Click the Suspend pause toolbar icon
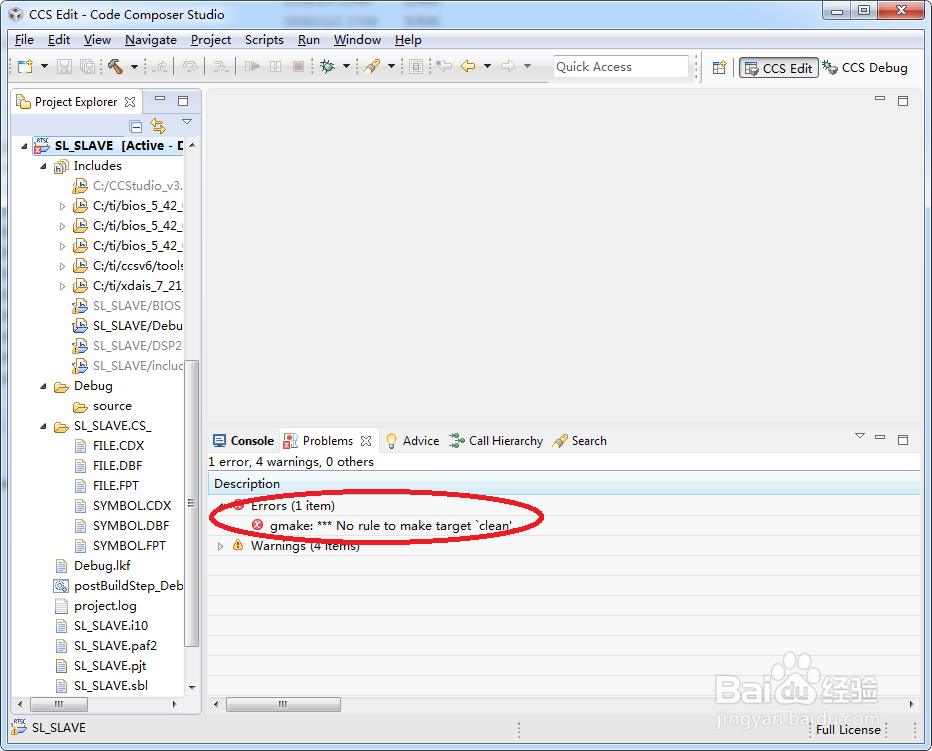Image resolution: width=932 pixels, height=751 pixels. tap(275, 66)
